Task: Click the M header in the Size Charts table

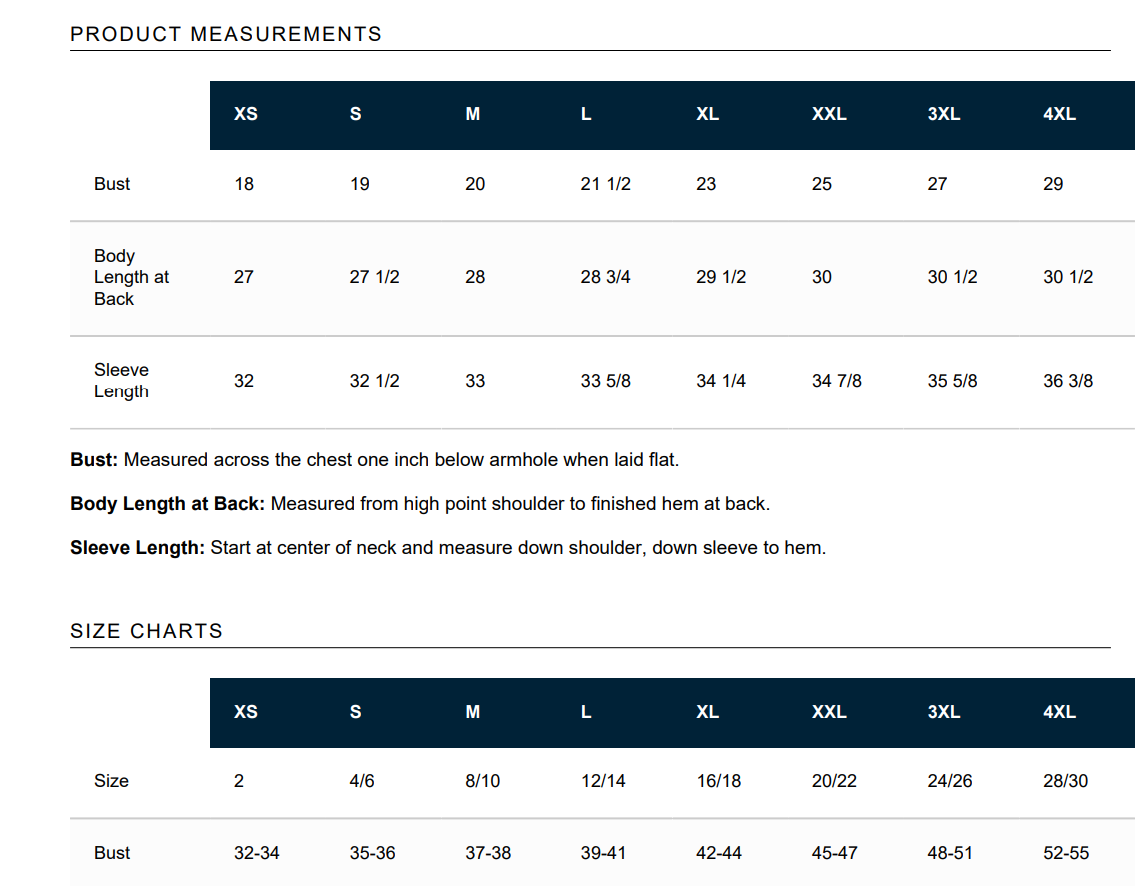Action: [x=473, y=712]
